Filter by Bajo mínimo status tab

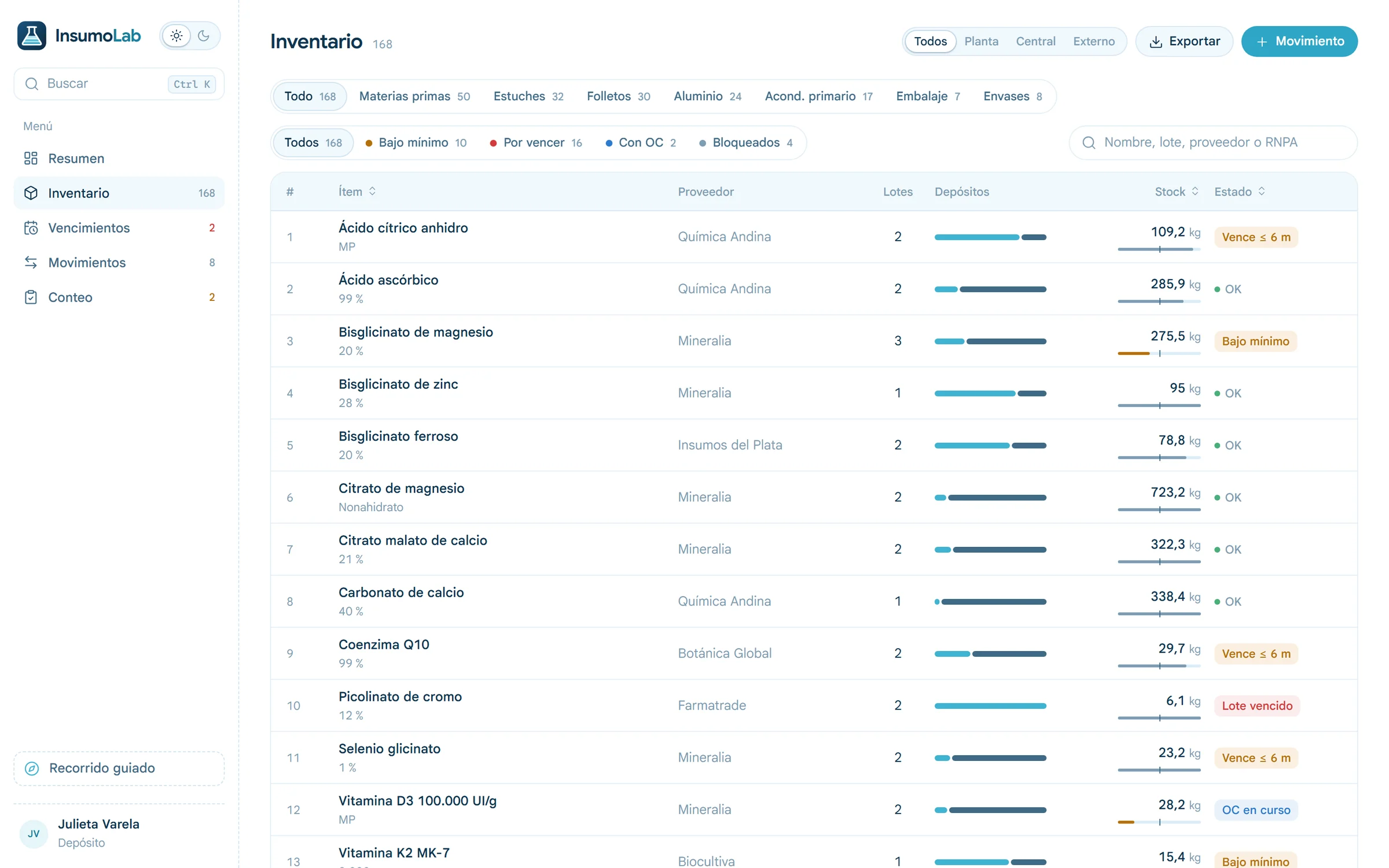(416, 142)
